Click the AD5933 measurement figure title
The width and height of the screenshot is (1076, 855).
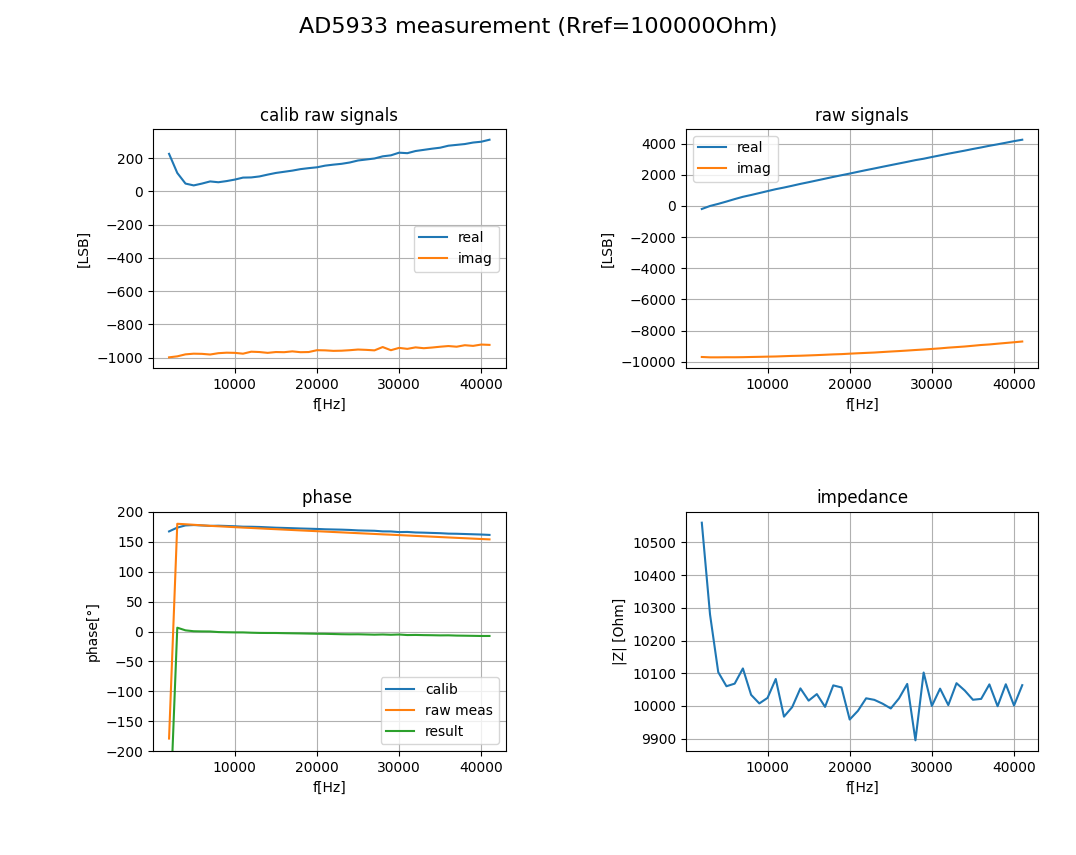pos(537,26)
